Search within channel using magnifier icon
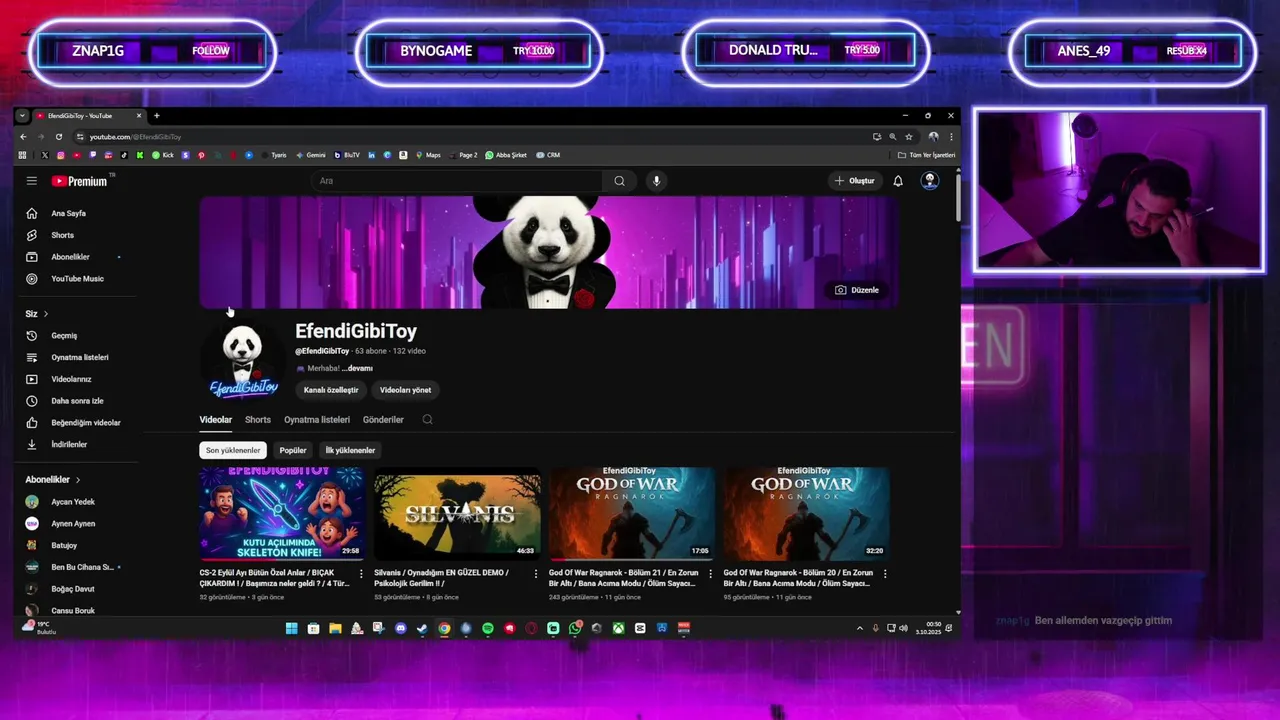Viewport: 1280px width, 720px height. (427, 420)
